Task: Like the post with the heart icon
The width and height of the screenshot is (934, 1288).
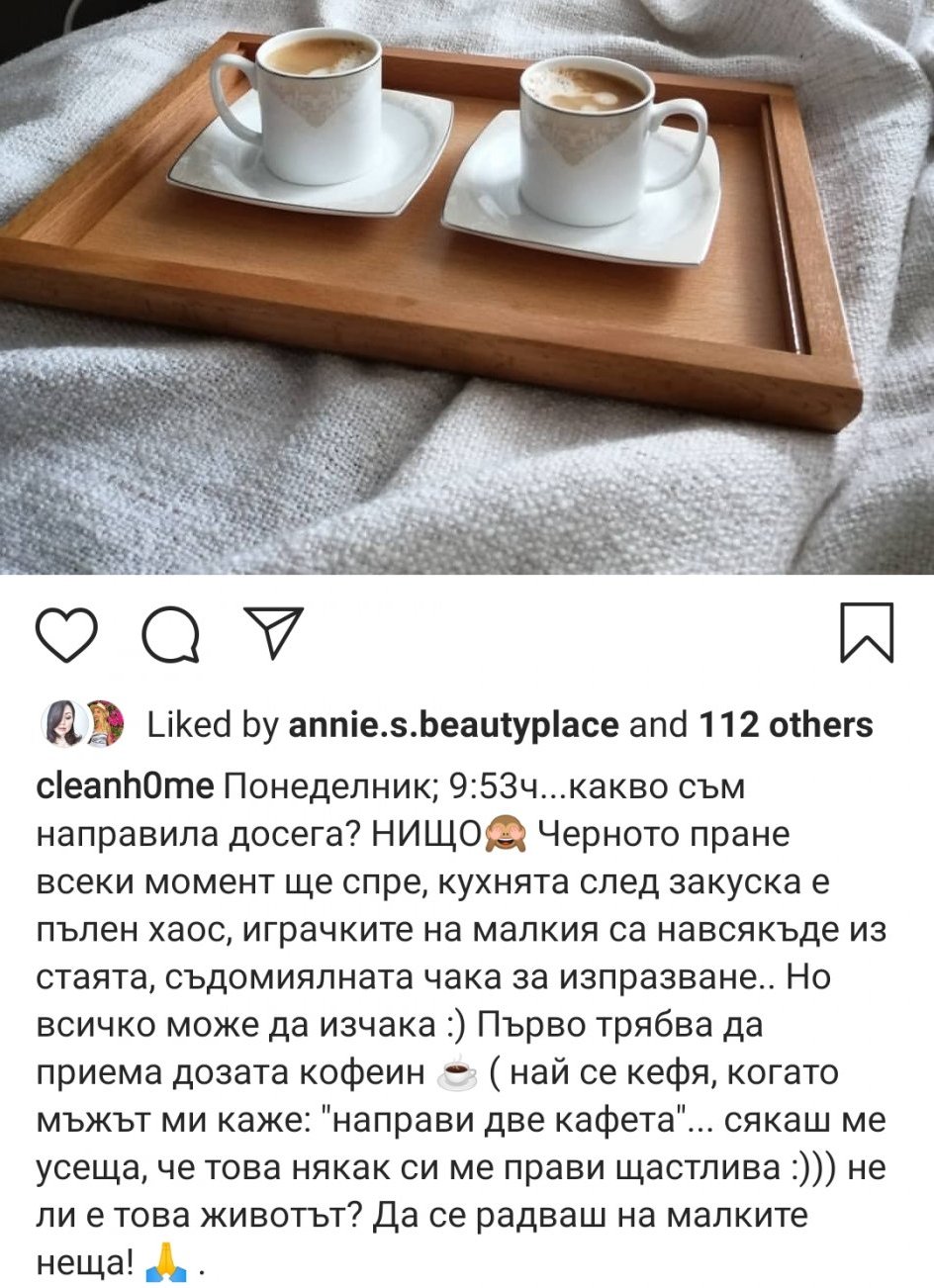Action: coord(66,635)
